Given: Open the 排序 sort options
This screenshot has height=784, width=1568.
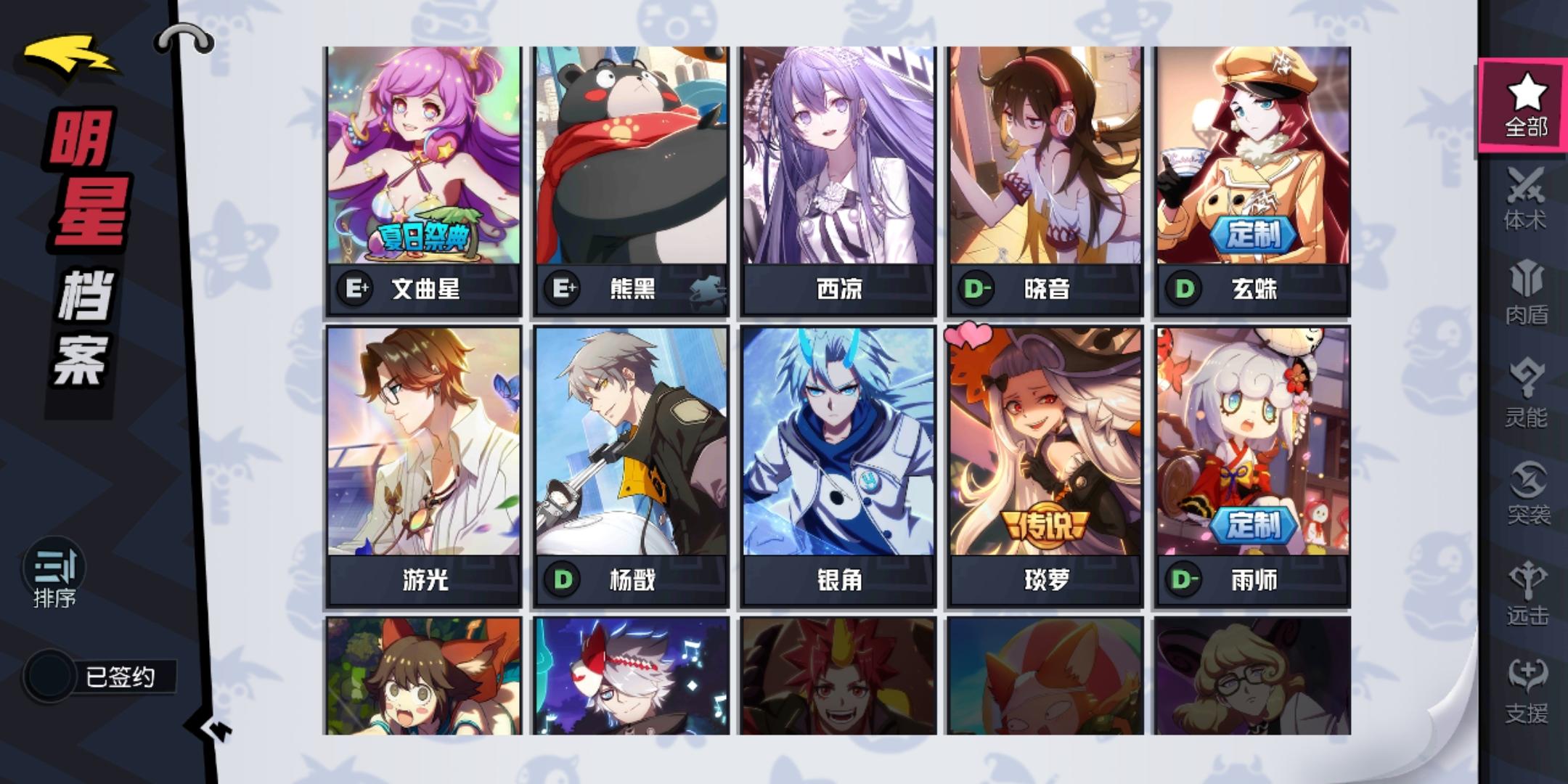Looking at the screenshot, I should pos(54,575).
